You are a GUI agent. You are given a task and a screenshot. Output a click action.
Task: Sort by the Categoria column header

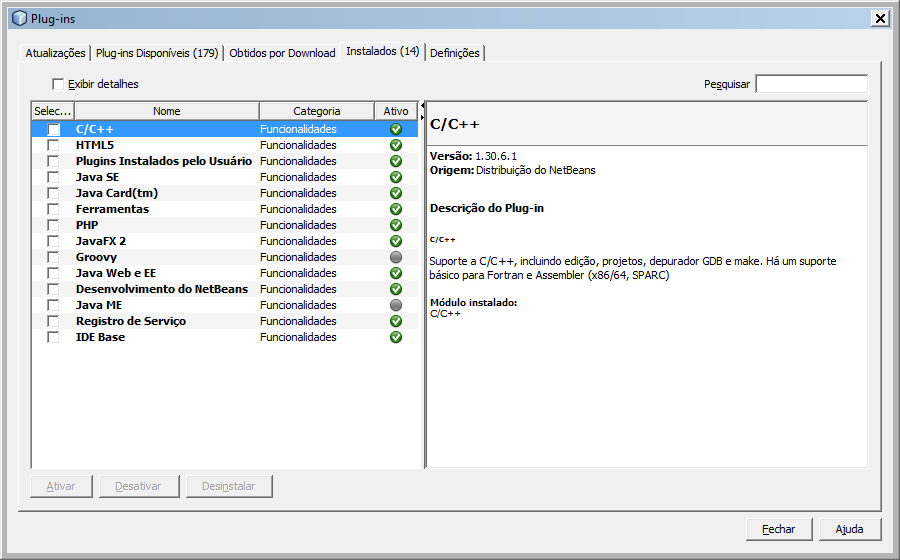tap(317, 111)
